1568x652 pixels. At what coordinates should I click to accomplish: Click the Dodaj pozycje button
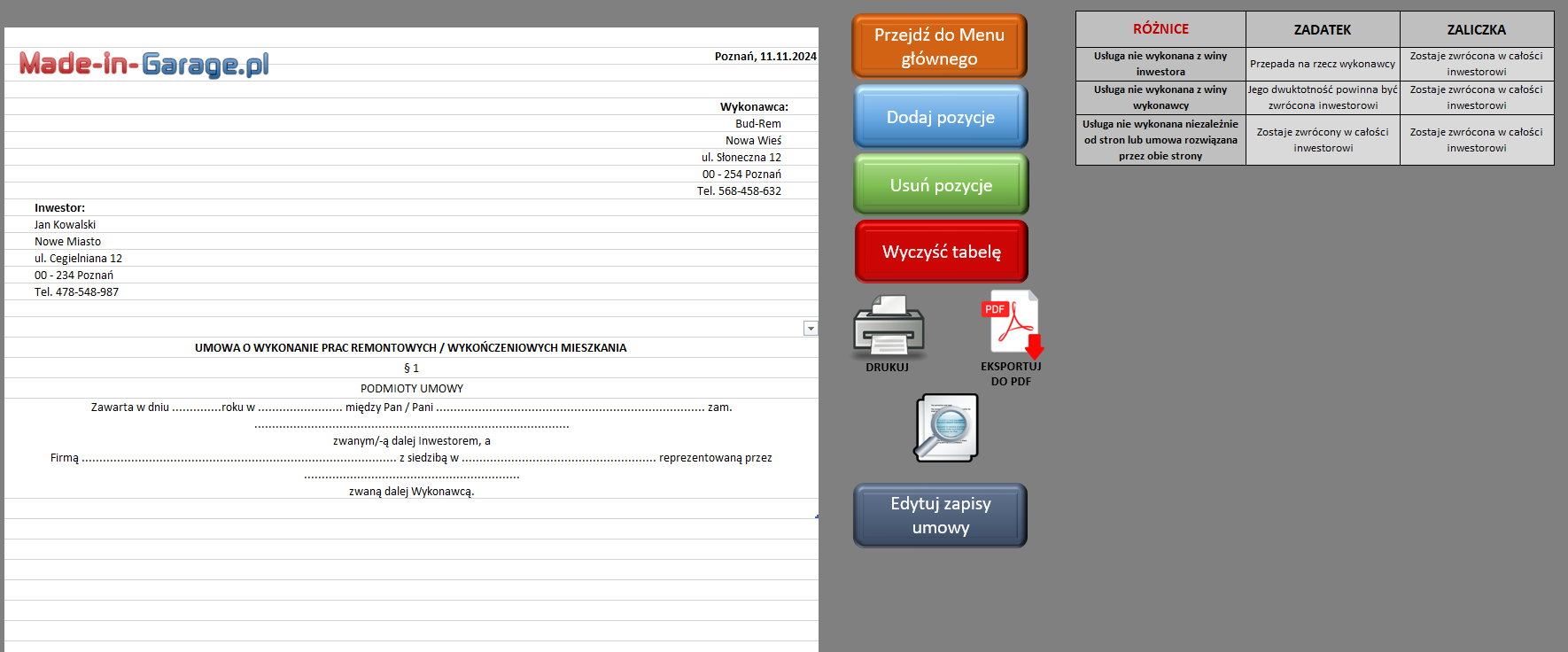(x=940, y=116)
